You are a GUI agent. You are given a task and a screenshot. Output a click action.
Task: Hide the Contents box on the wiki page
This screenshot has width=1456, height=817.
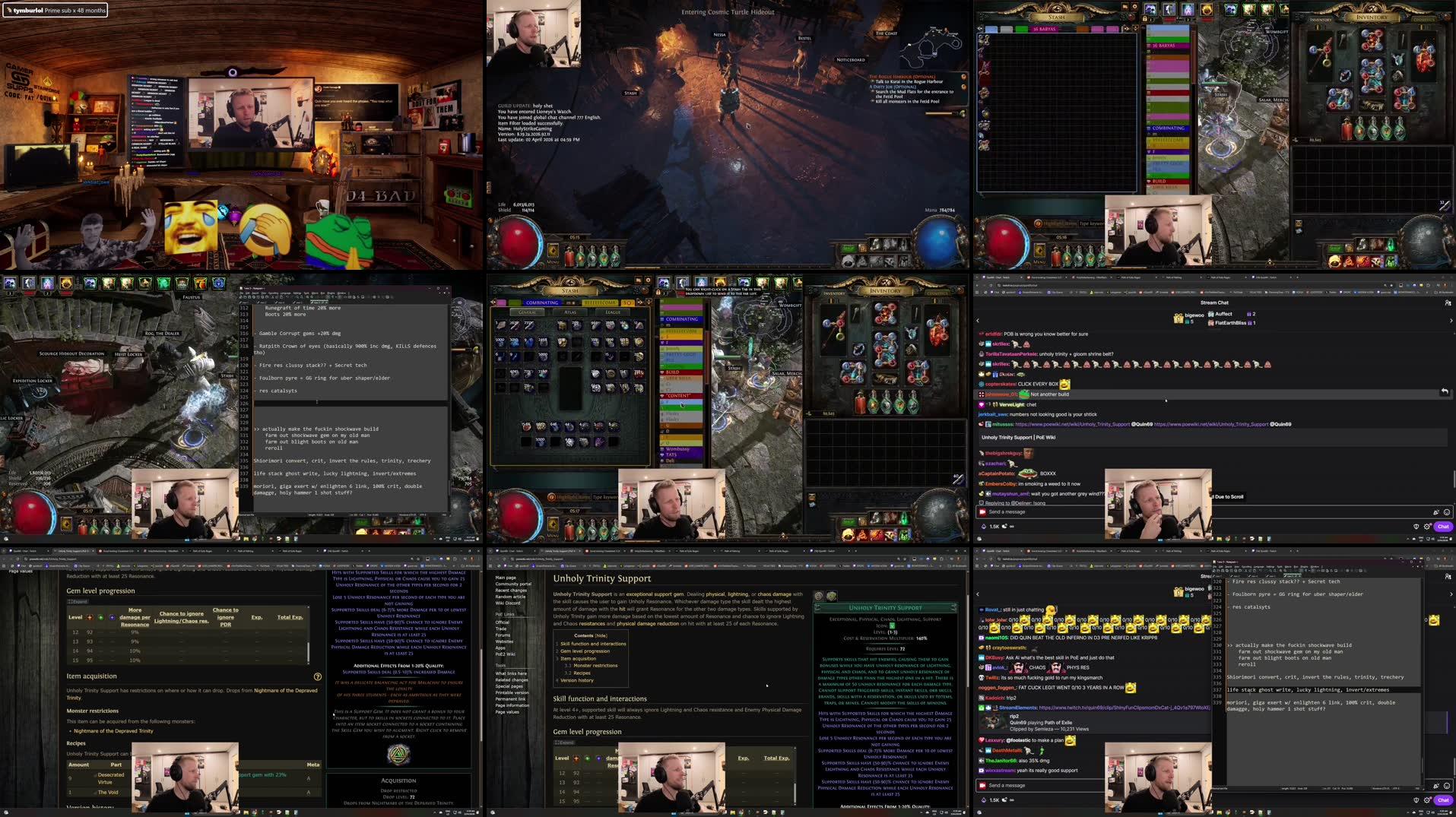tap(601, 635)
